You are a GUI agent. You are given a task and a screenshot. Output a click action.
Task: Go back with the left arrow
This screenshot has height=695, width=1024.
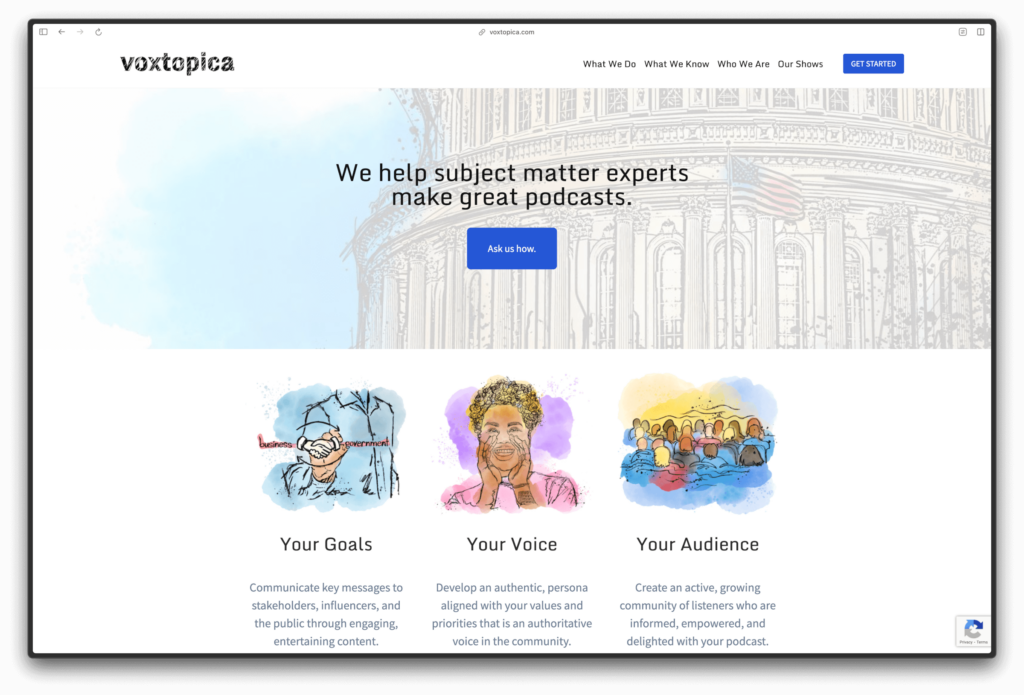(x=61, y=32)
